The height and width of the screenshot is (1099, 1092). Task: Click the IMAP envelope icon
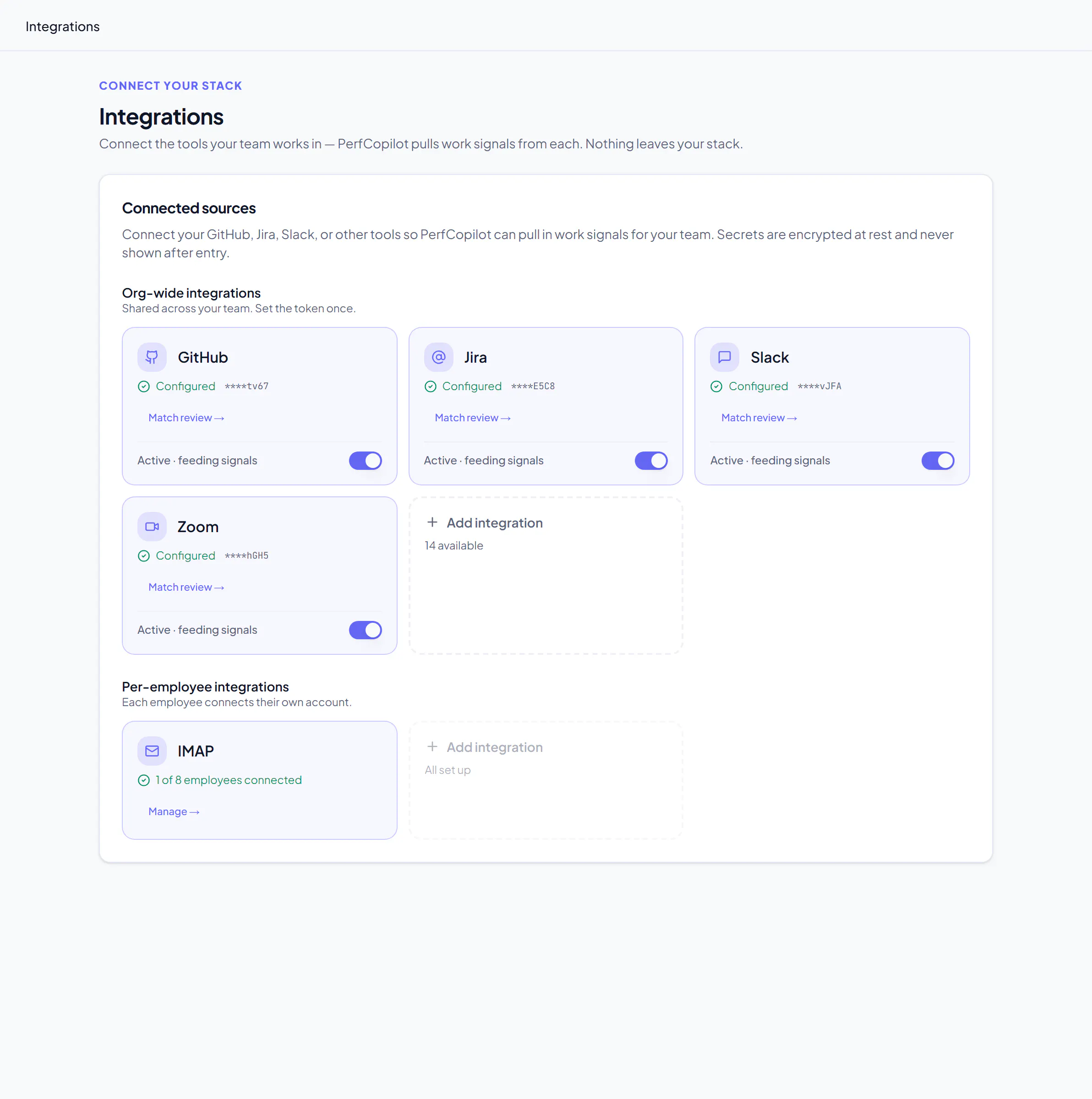152,751
